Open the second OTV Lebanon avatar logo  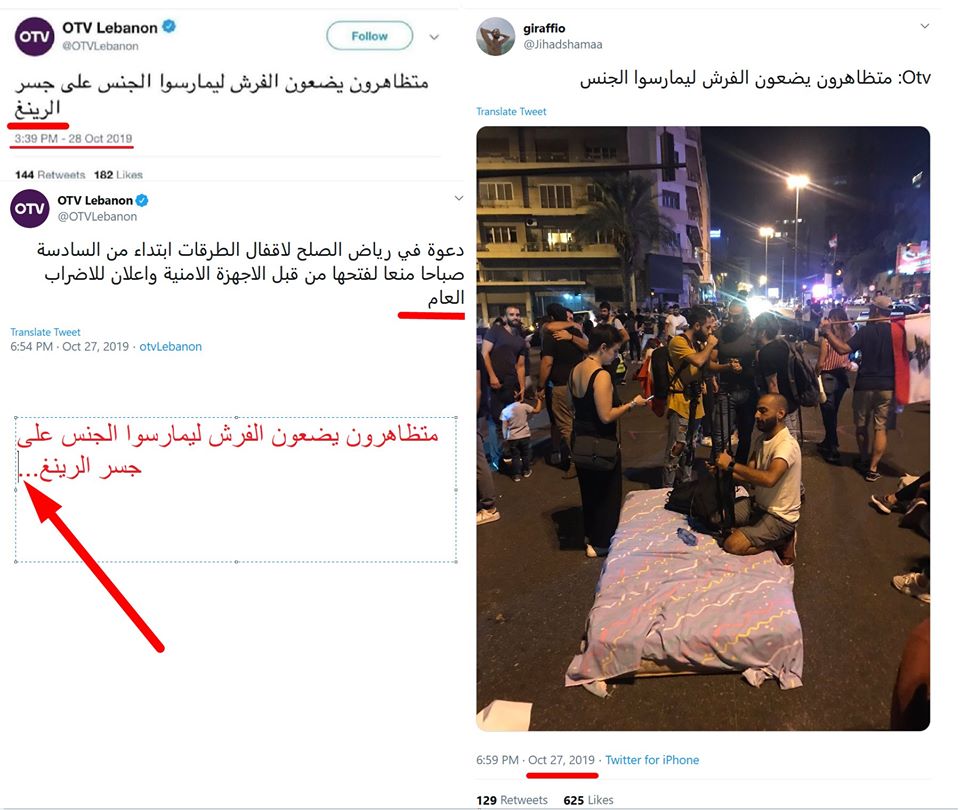tap(29, 208)
